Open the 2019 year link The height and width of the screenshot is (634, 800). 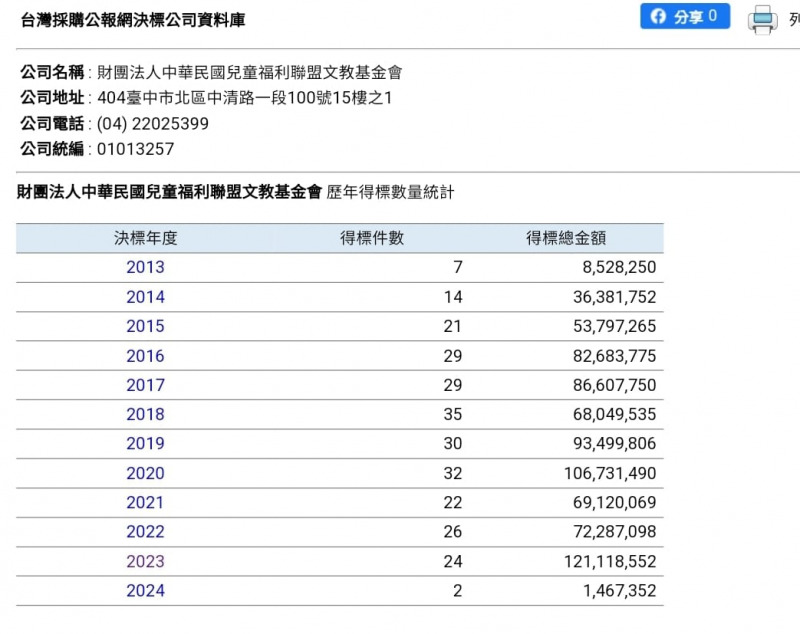pyautogui.click(x=145, y=443)
